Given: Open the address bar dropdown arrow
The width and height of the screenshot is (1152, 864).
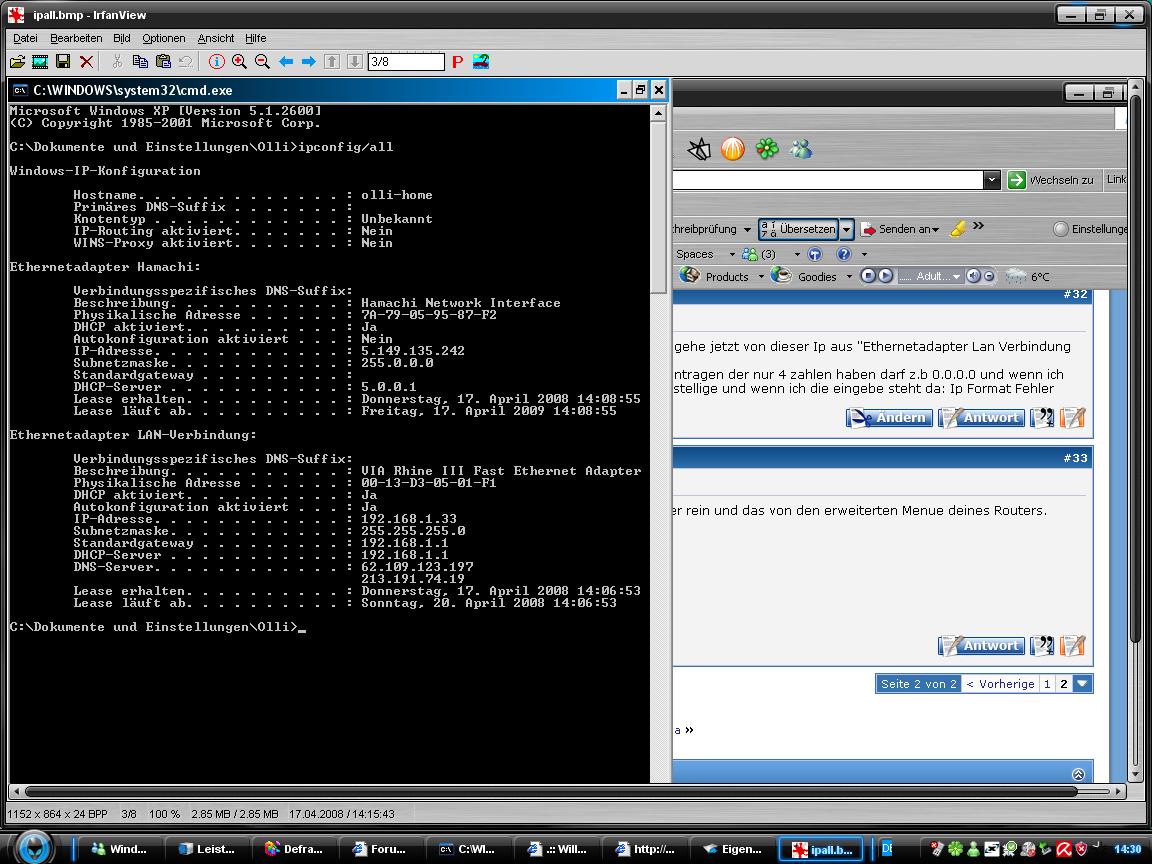Looking at the screenshot, I should [x=992, y=179].
